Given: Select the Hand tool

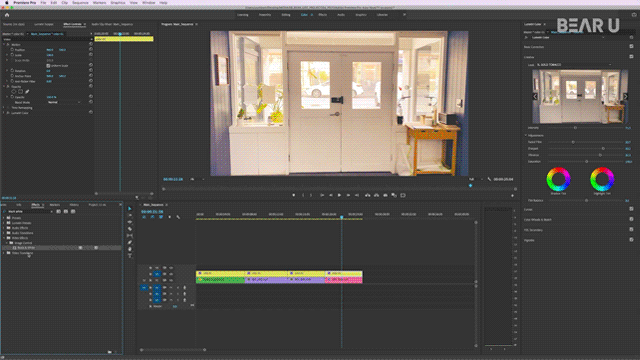Looking at the screenshot, I should [x=130, y=249].
